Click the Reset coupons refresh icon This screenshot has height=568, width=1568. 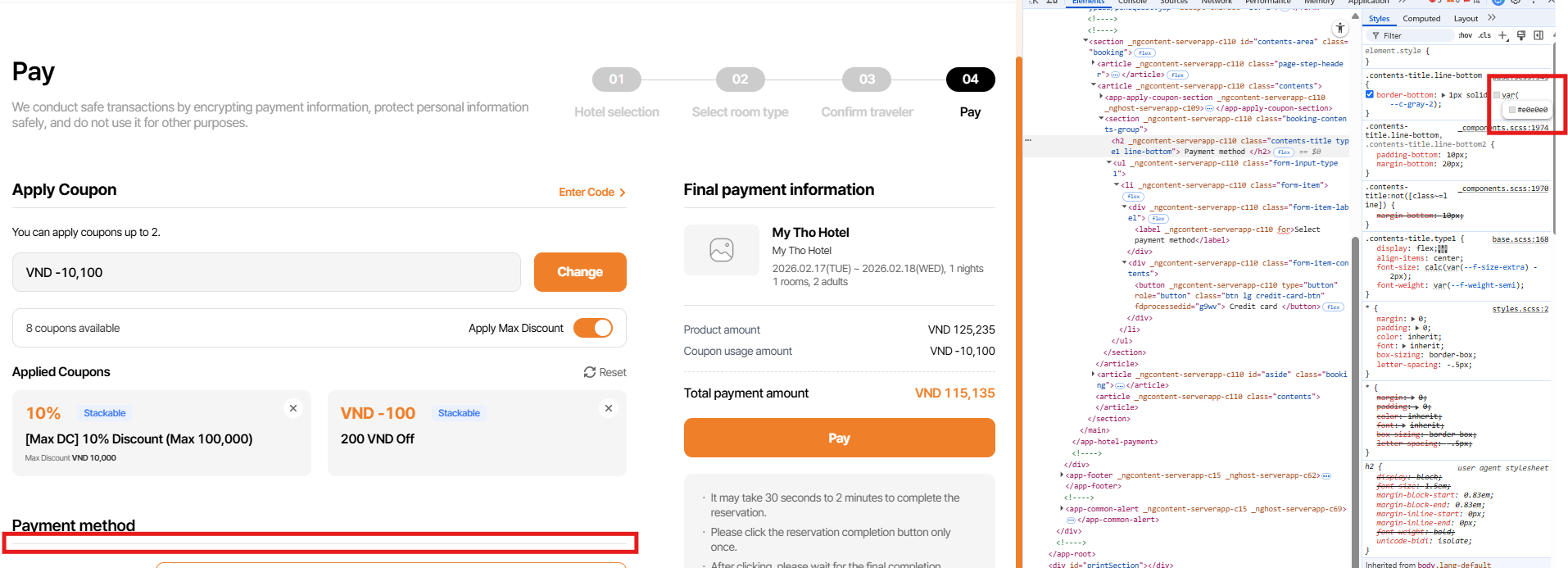590,372
